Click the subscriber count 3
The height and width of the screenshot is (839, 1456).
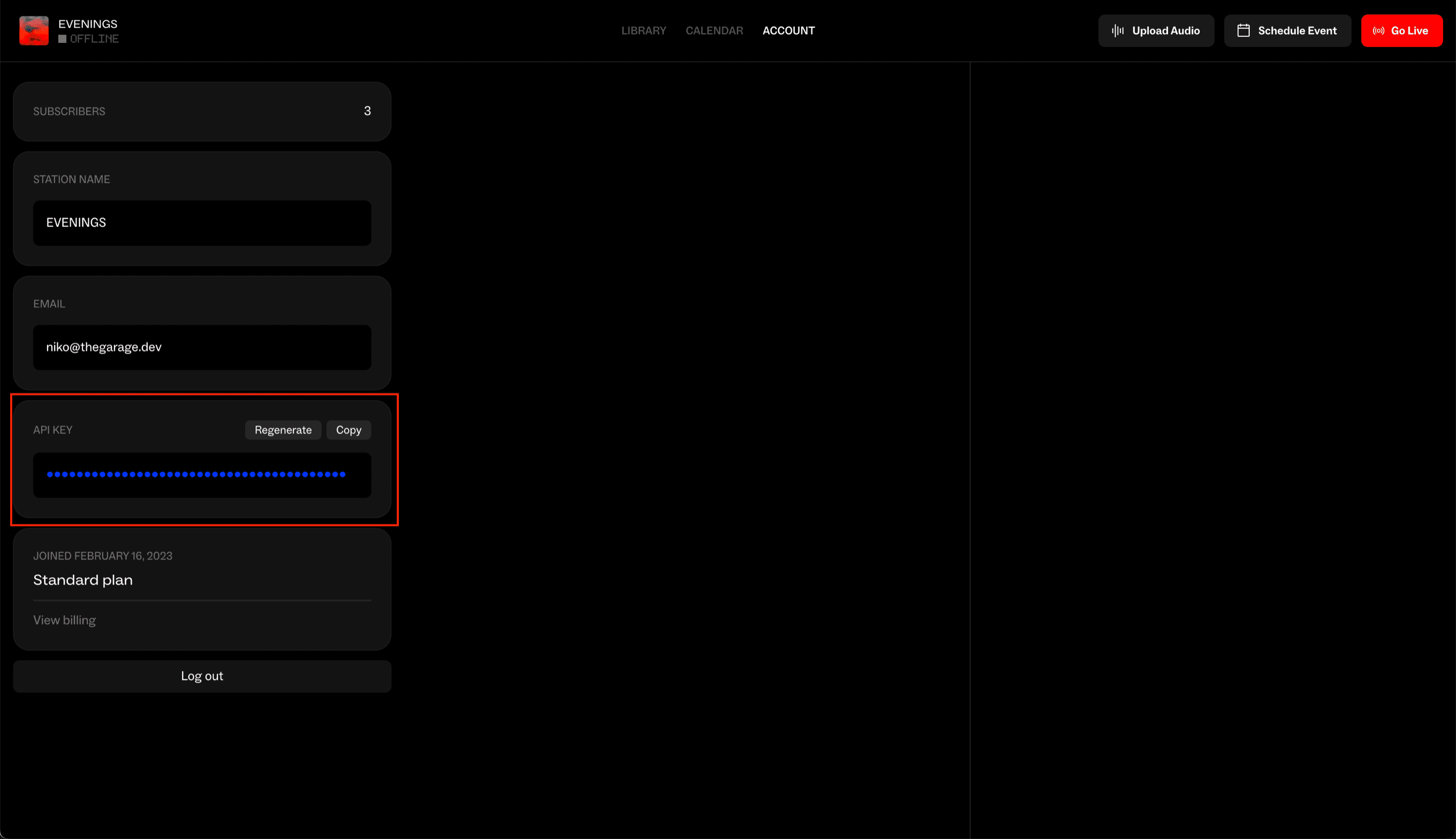click(x=367, y=111)
